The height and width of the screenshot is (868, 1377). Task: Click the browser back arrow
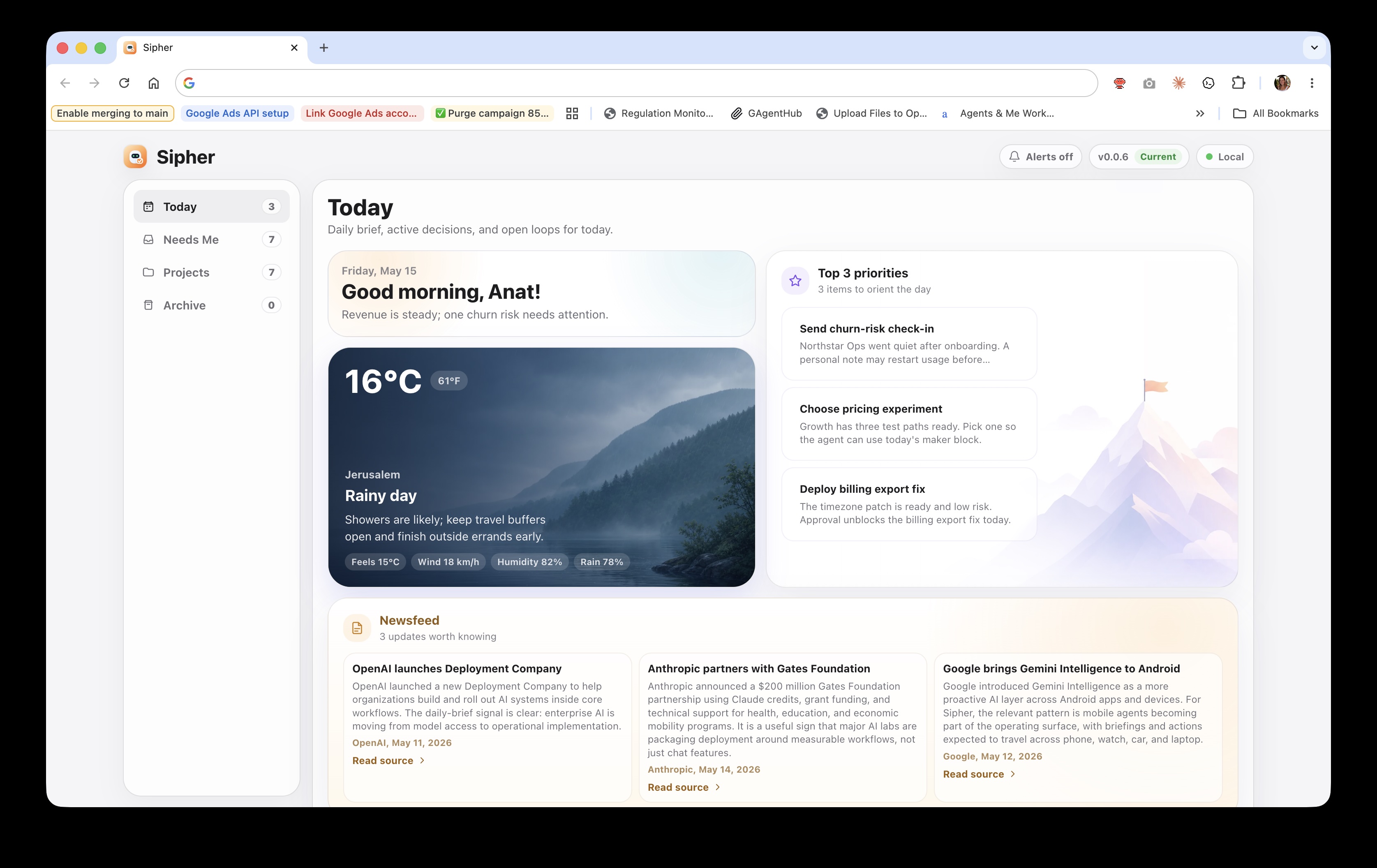65,83
